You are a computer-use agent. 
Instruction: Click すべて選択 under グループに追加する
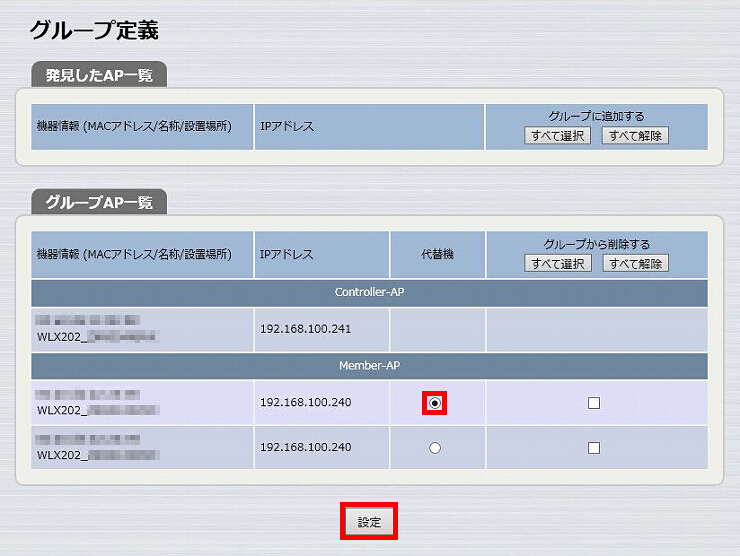pos(557,136)
